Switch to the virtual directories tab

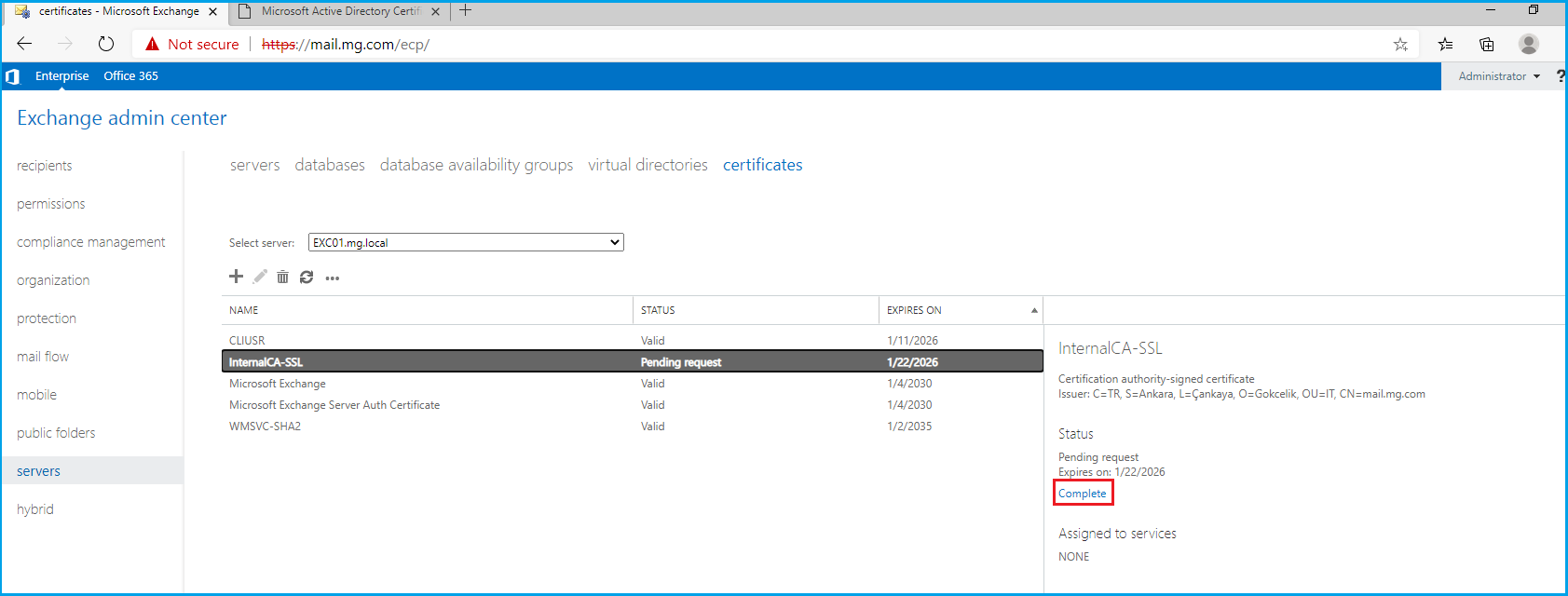coord(648,165)
